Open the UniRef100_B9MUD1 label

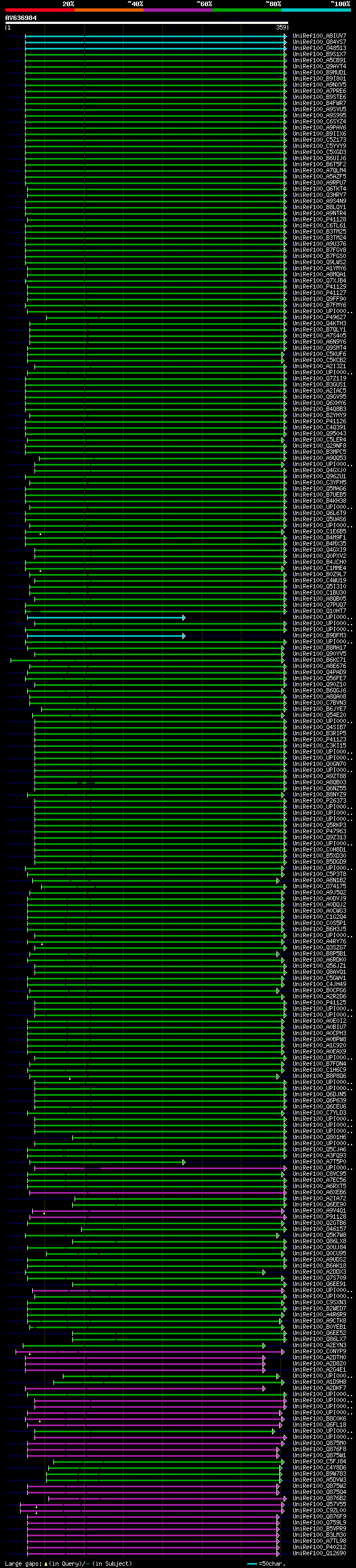319,72
